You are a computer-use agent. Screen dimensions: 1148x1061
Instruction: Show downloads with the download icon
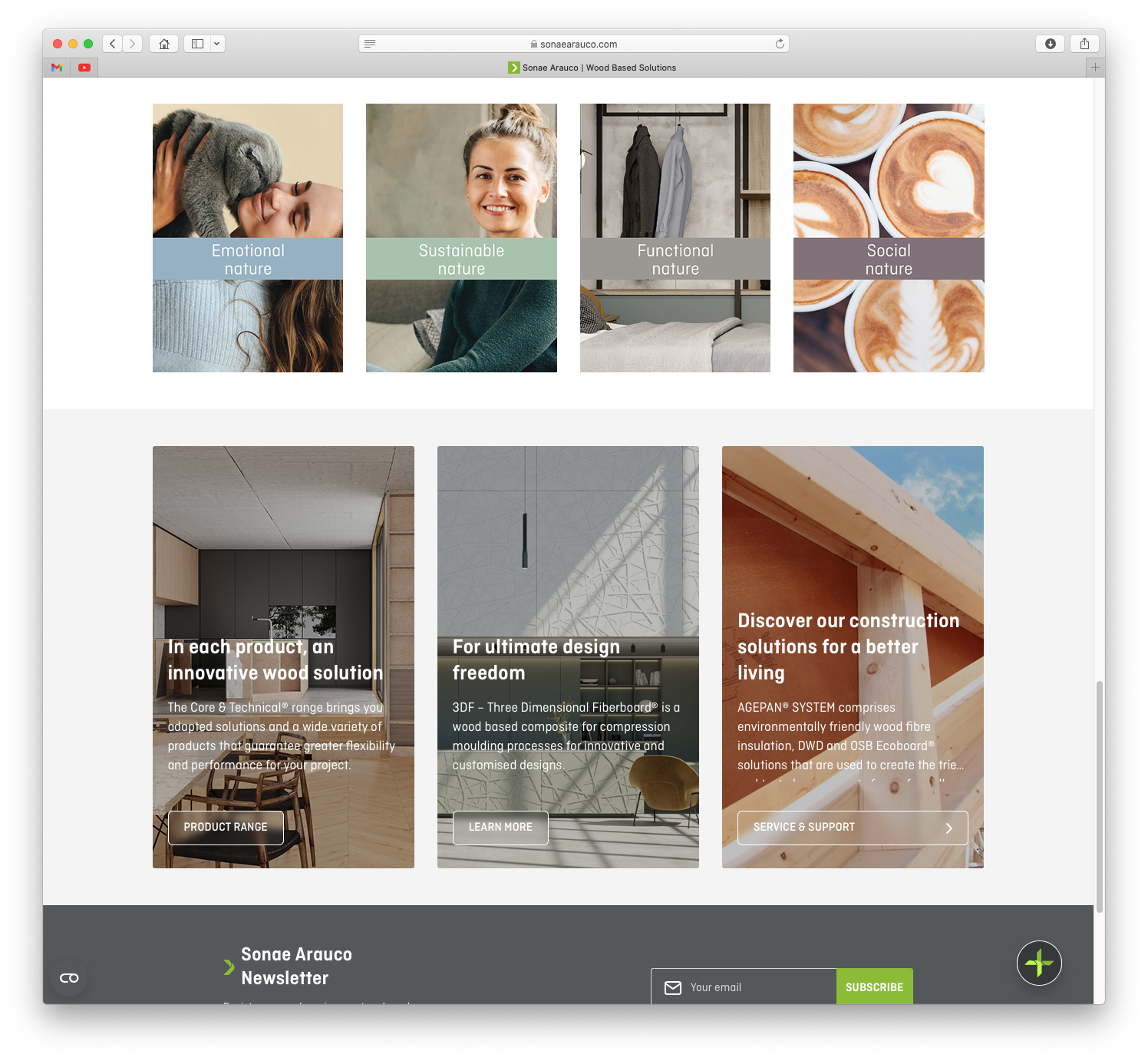pos(1050,44)
